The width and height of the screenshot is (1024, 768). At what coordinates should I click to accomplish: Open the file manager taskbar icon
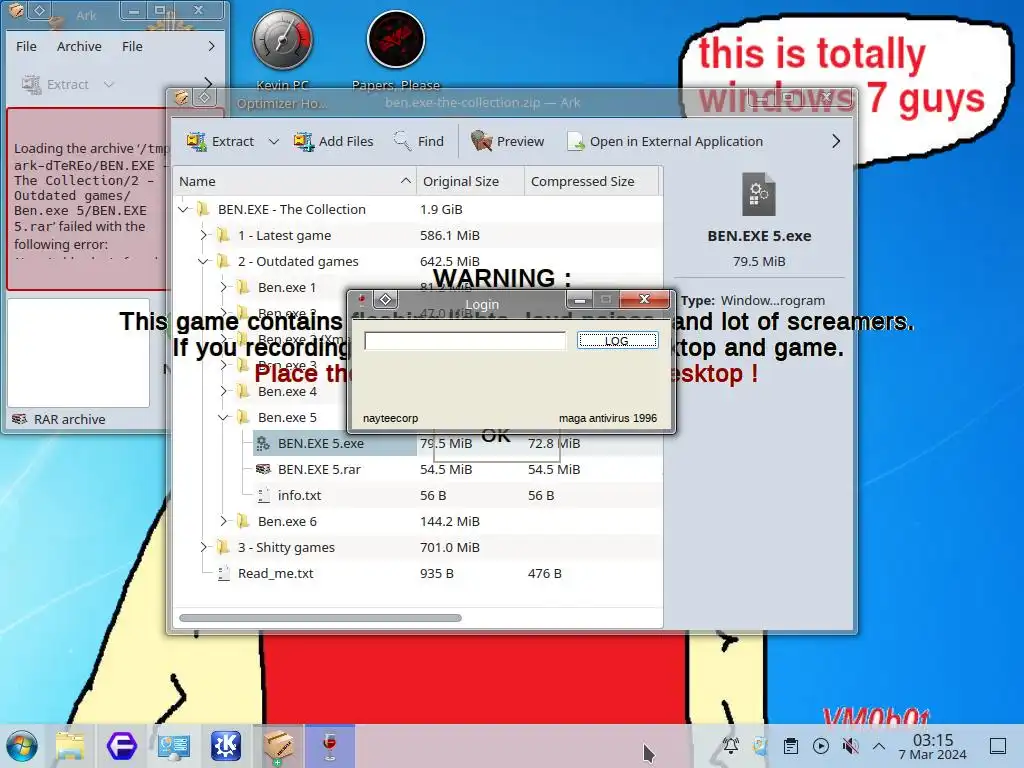[71, 746]
